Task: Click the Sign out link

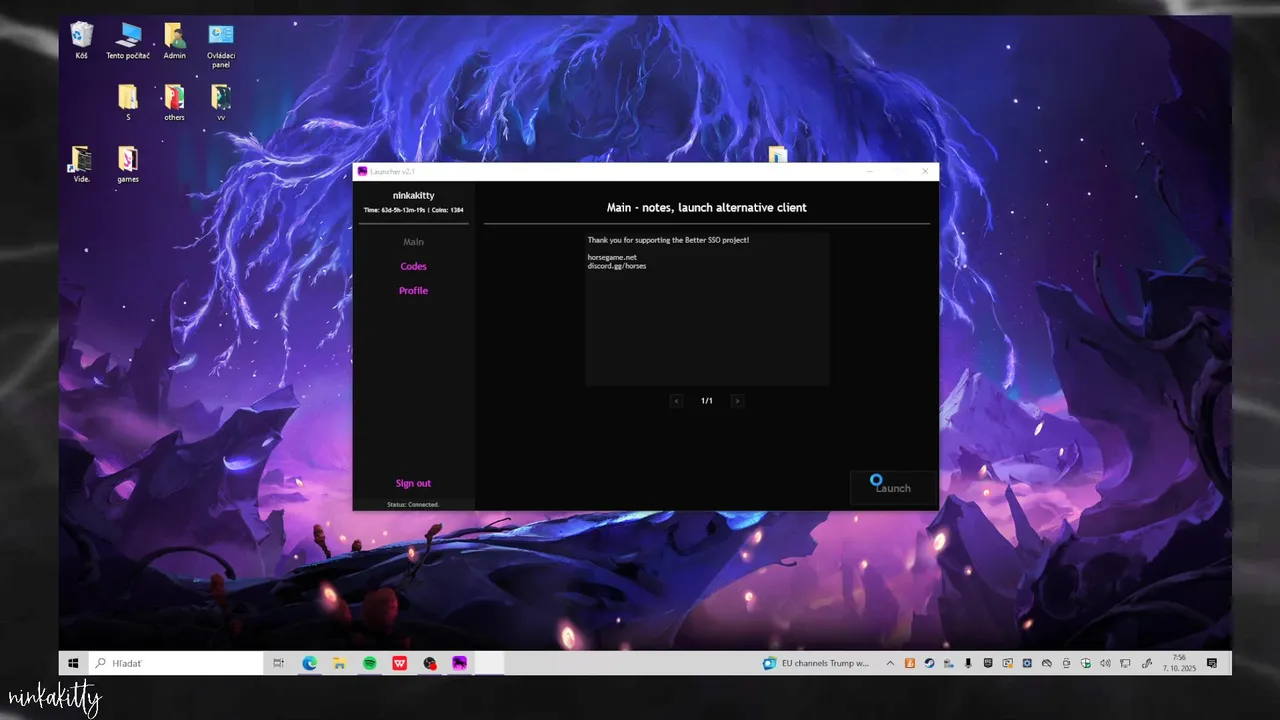Action: pyautogui.click(x=413, y=483)
